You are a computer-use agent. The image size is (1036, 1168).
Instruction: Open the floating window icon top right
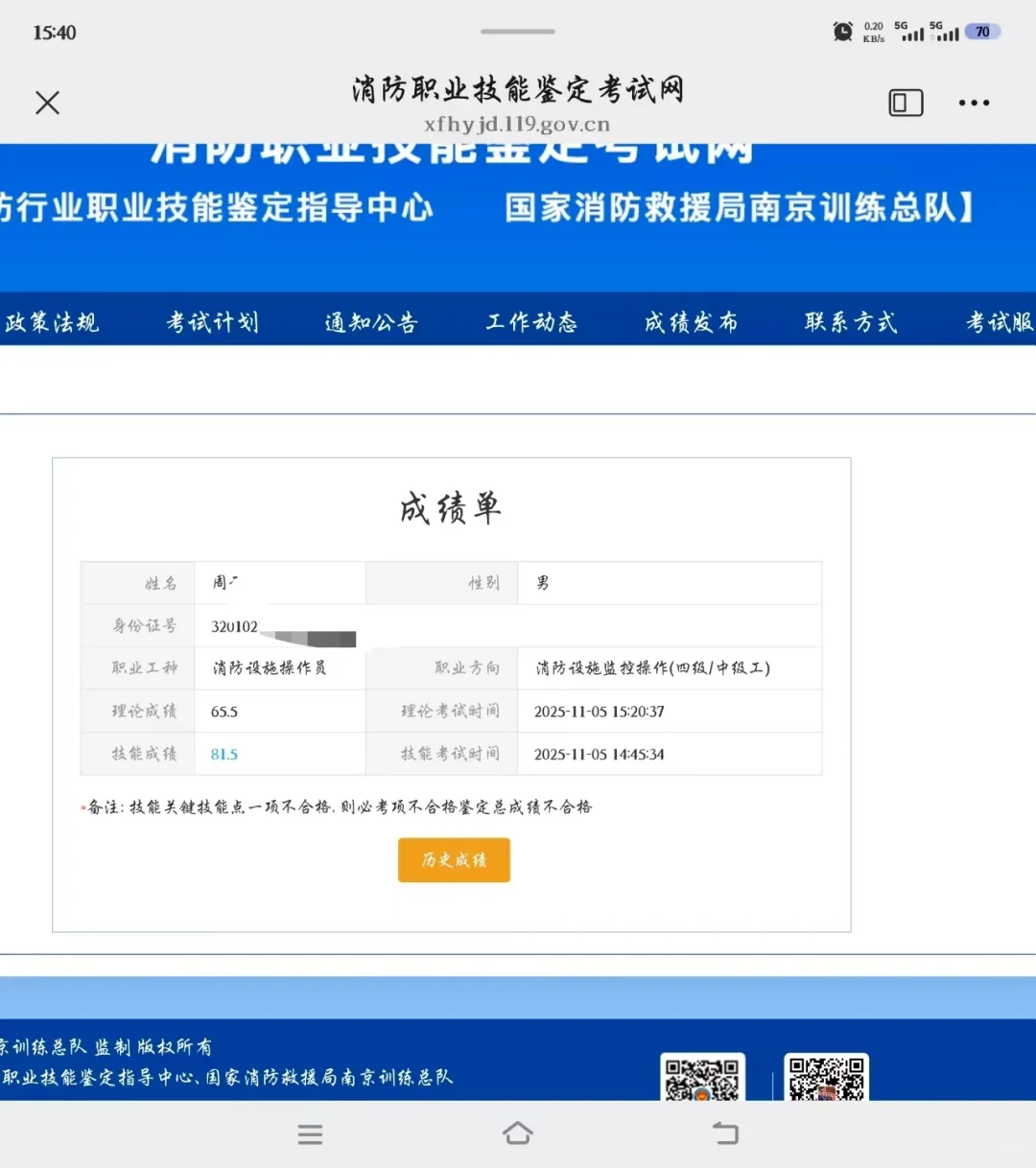[x=905, y=102]
